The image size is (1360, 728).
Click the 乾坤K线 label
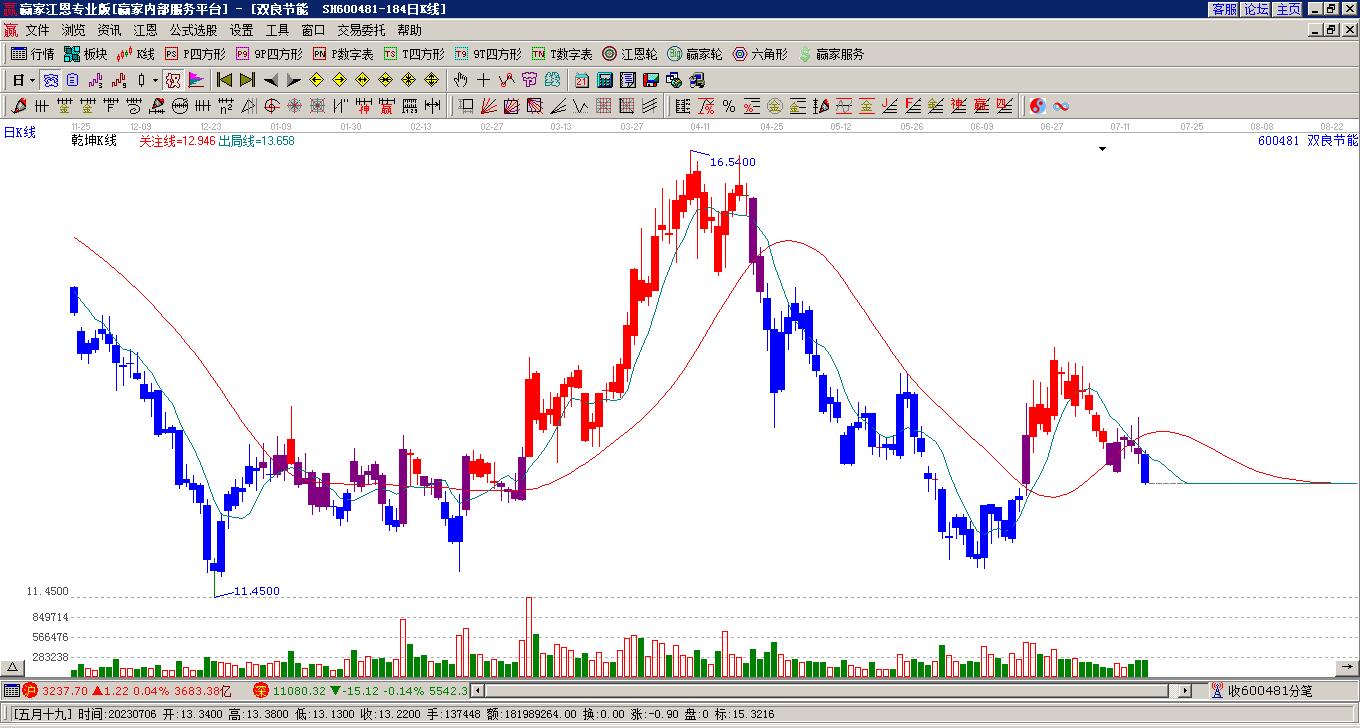tap(94, 141)
